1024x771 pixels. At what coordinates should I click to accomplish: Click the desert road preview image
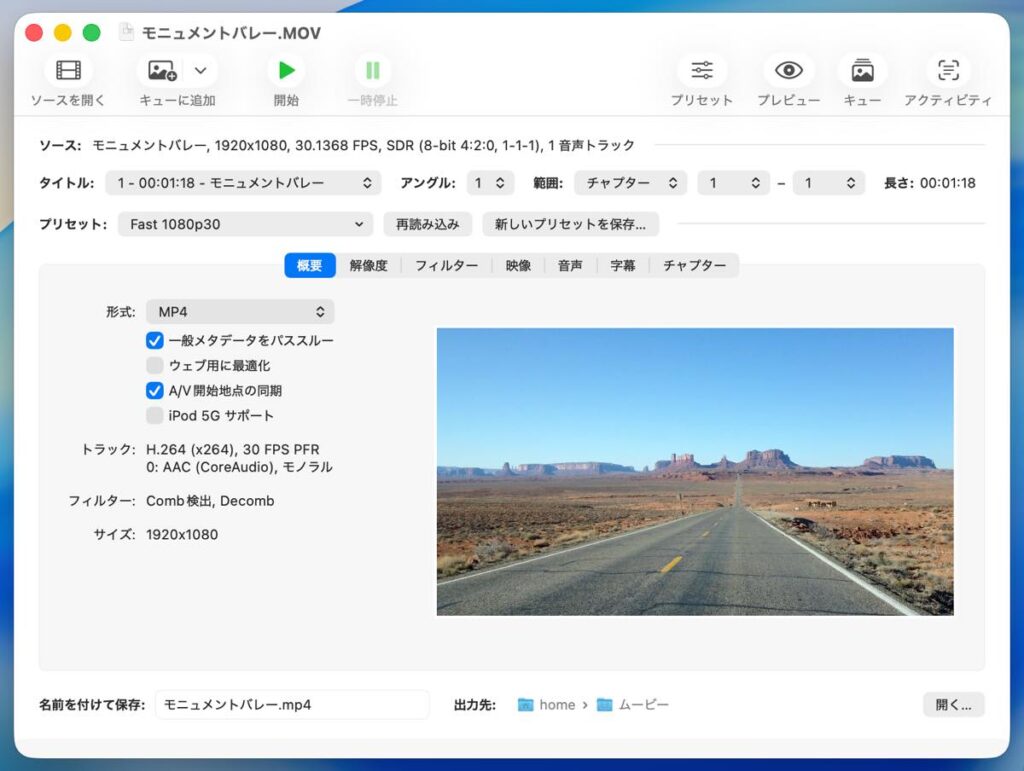pyautogui.click(x=695, y=471)
